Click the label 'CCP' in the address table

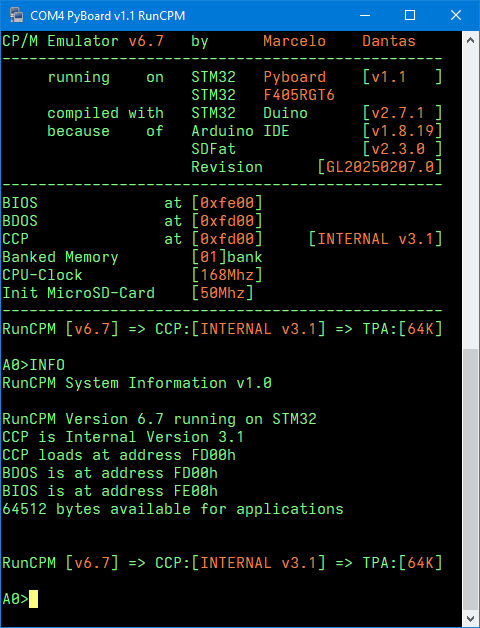point(16,239)
